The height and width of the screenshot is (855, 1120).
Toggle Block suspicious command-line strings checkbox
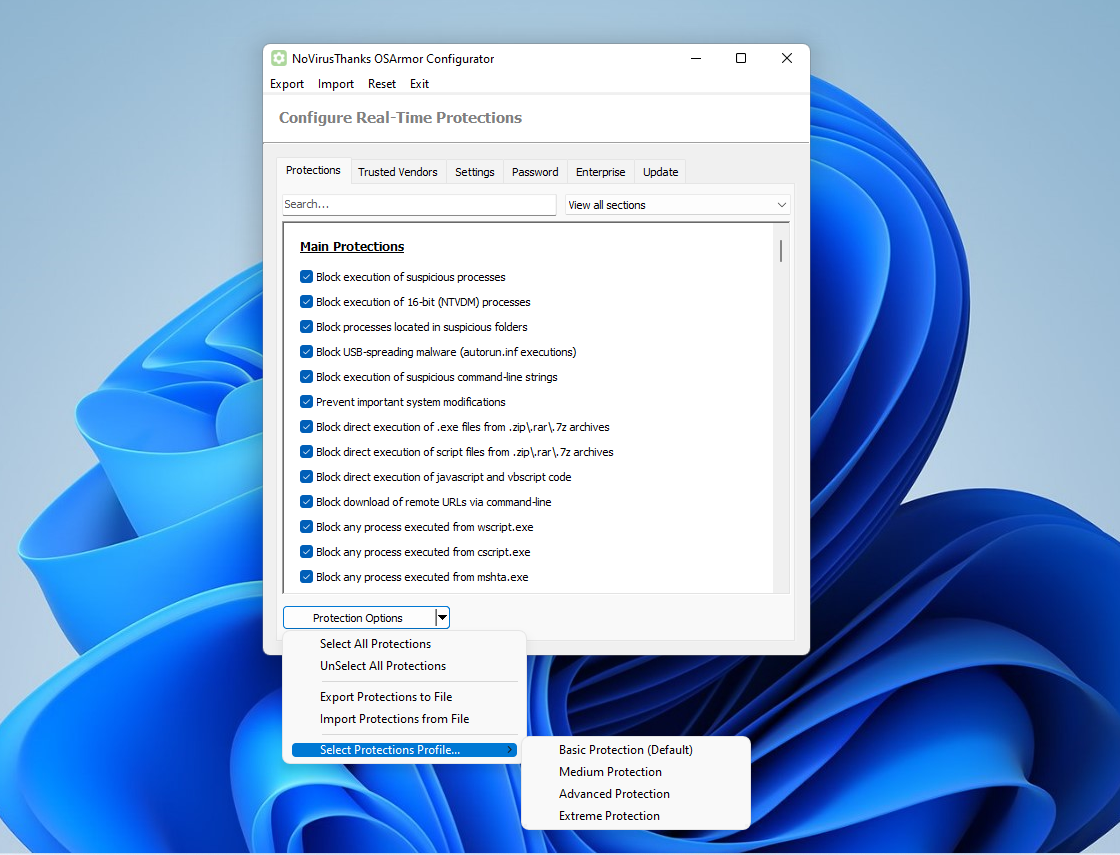(306, 376)
